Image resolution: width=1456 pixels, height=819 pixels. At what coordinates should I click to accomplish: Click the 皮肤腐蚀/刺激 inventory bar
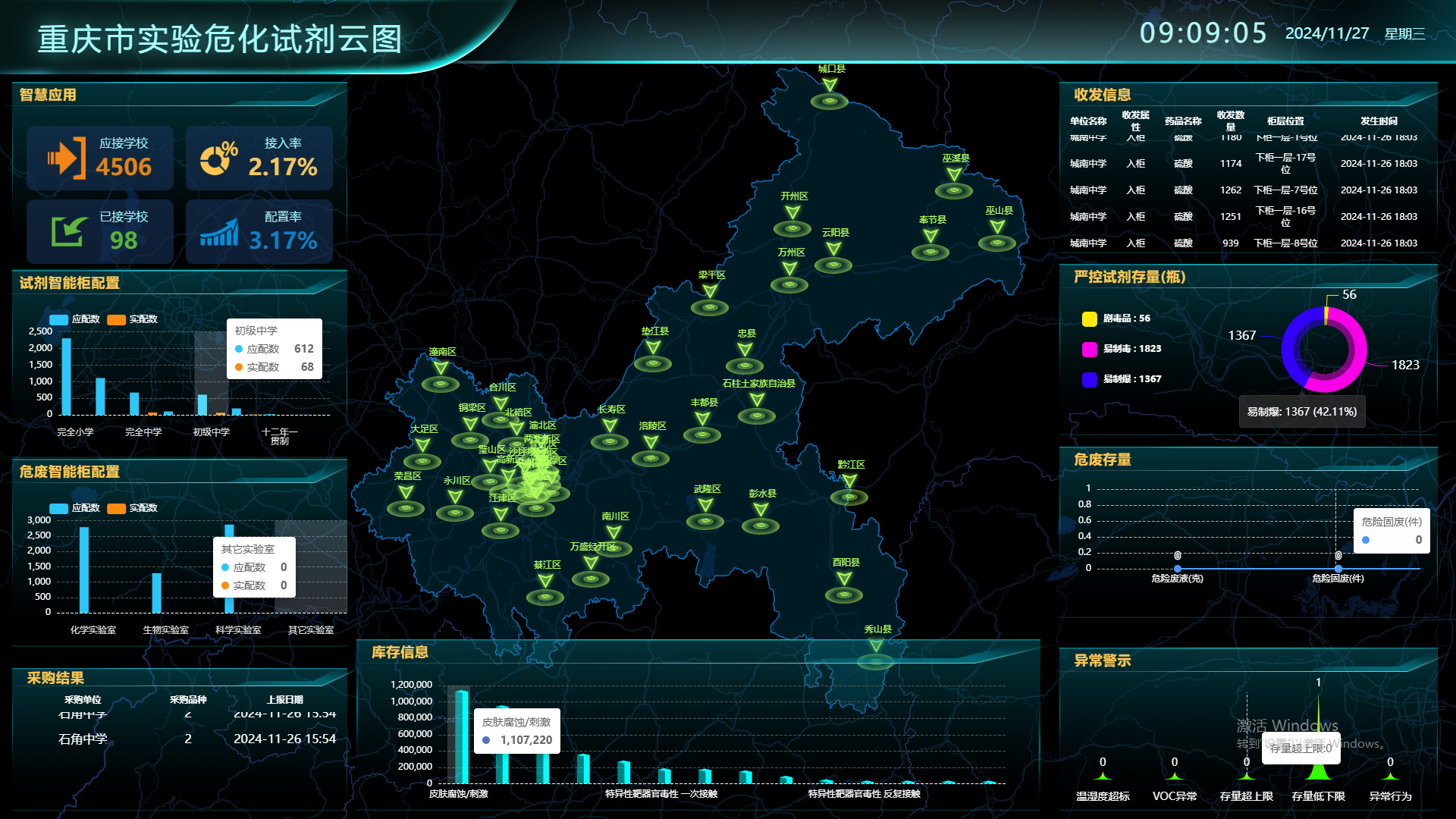click(x=462, y=736)
